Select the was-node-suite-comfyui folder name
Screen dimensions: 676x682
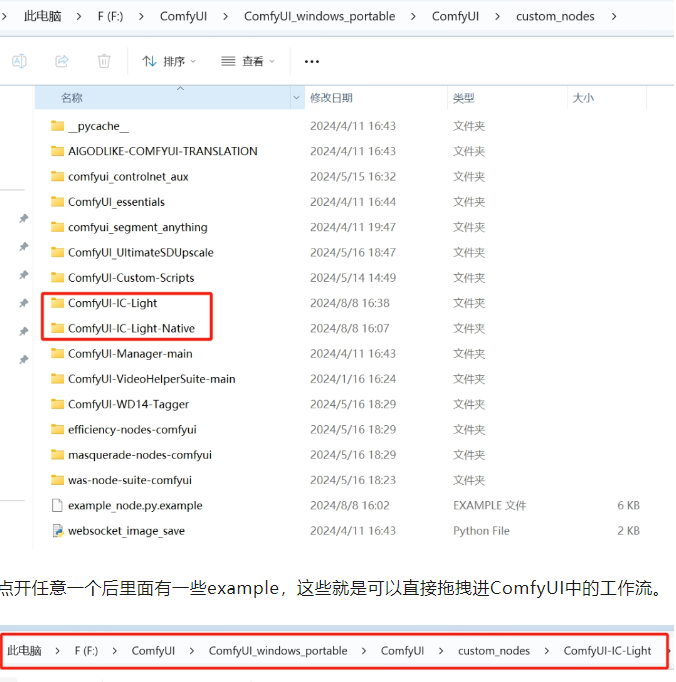(130, 480)
